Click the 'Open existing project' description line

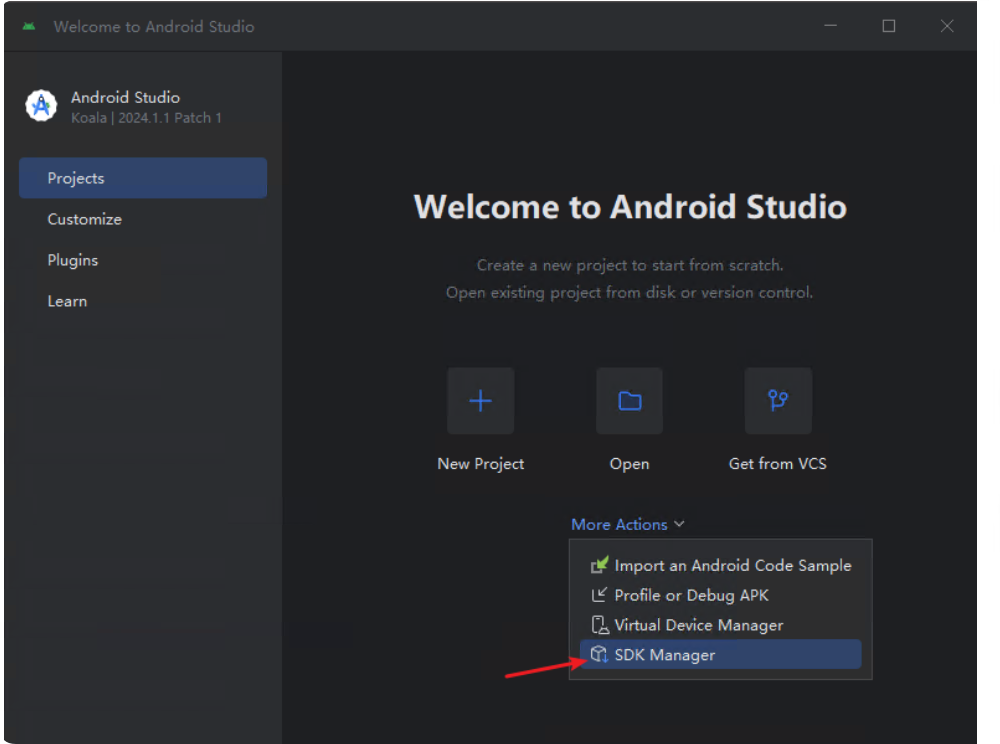[x=629, y=293]
